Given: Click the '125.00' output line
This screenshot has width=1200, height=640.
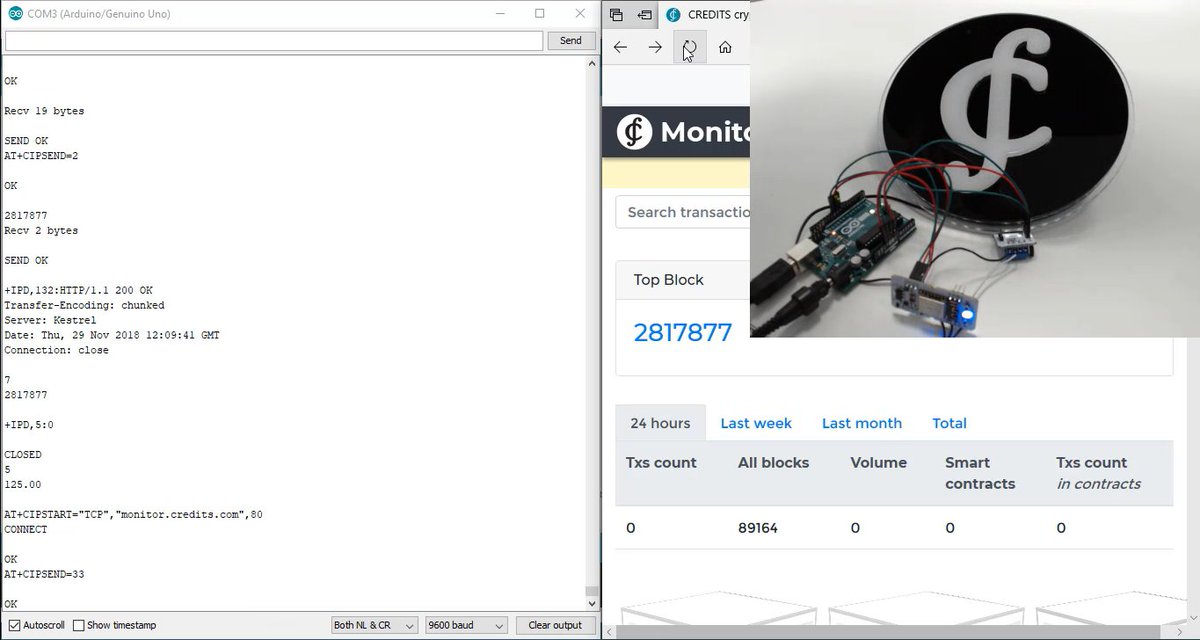Looking at the screenshot, I should pos(22,484).
